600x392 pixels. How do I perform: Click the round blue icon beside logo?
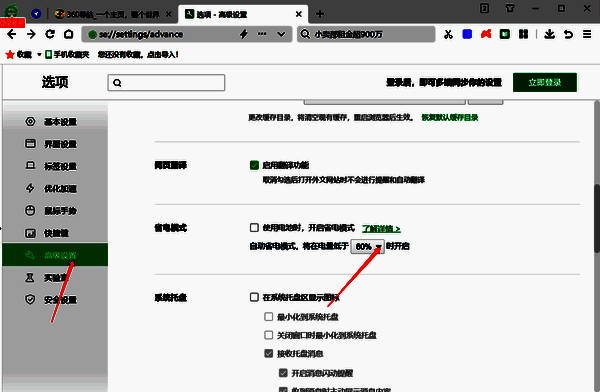tap(36, 14)
